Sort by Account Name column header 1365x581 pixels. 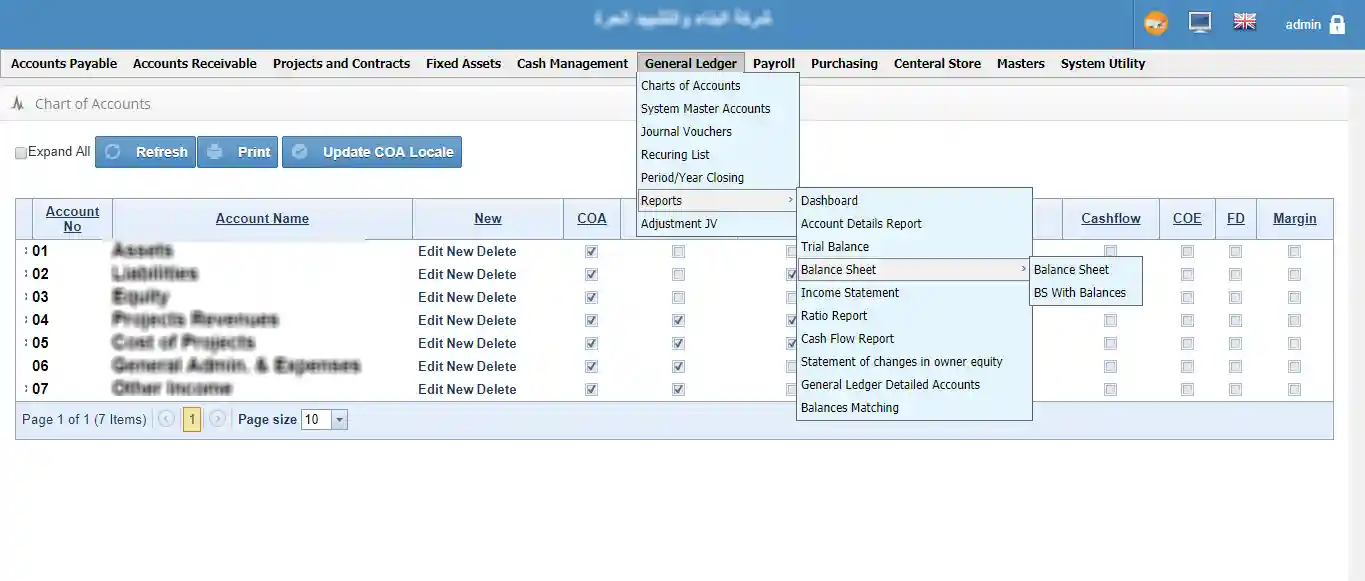[262, 219]
